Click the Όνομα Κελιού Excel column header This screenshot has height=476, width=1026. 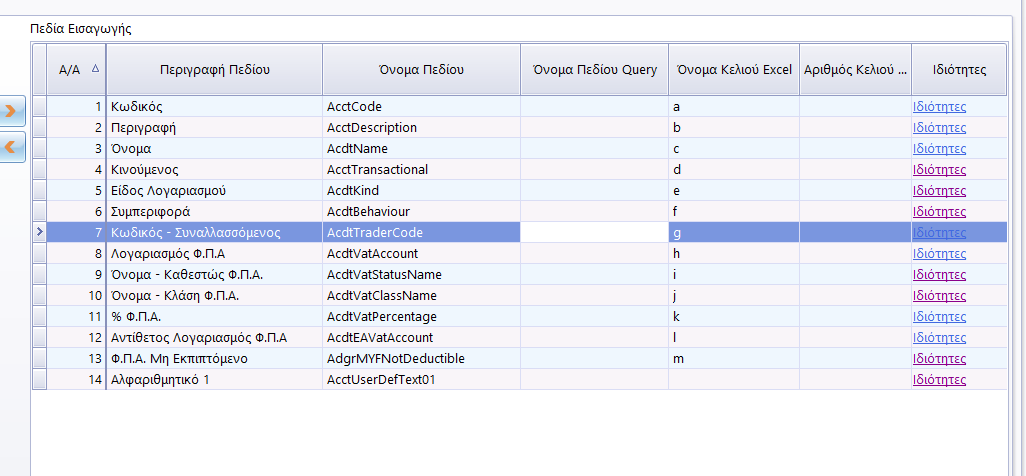click(734, 70)
